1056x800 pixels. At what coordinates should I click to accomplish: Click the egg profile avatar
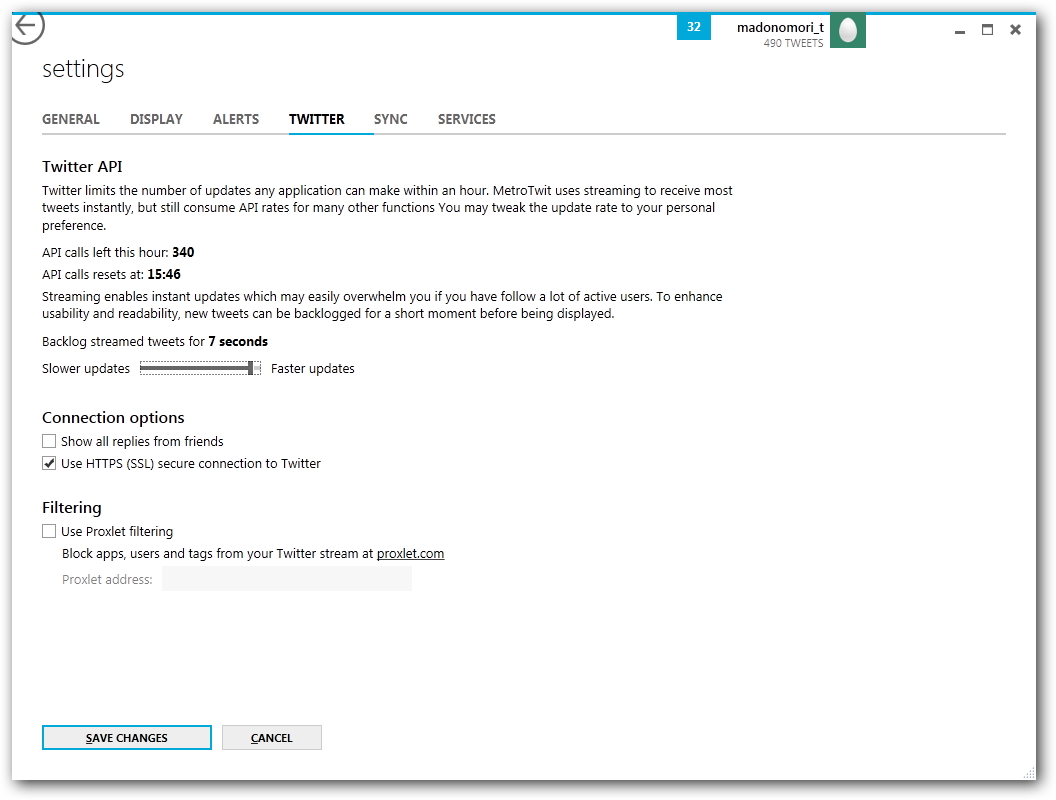[x=847, y=31]
